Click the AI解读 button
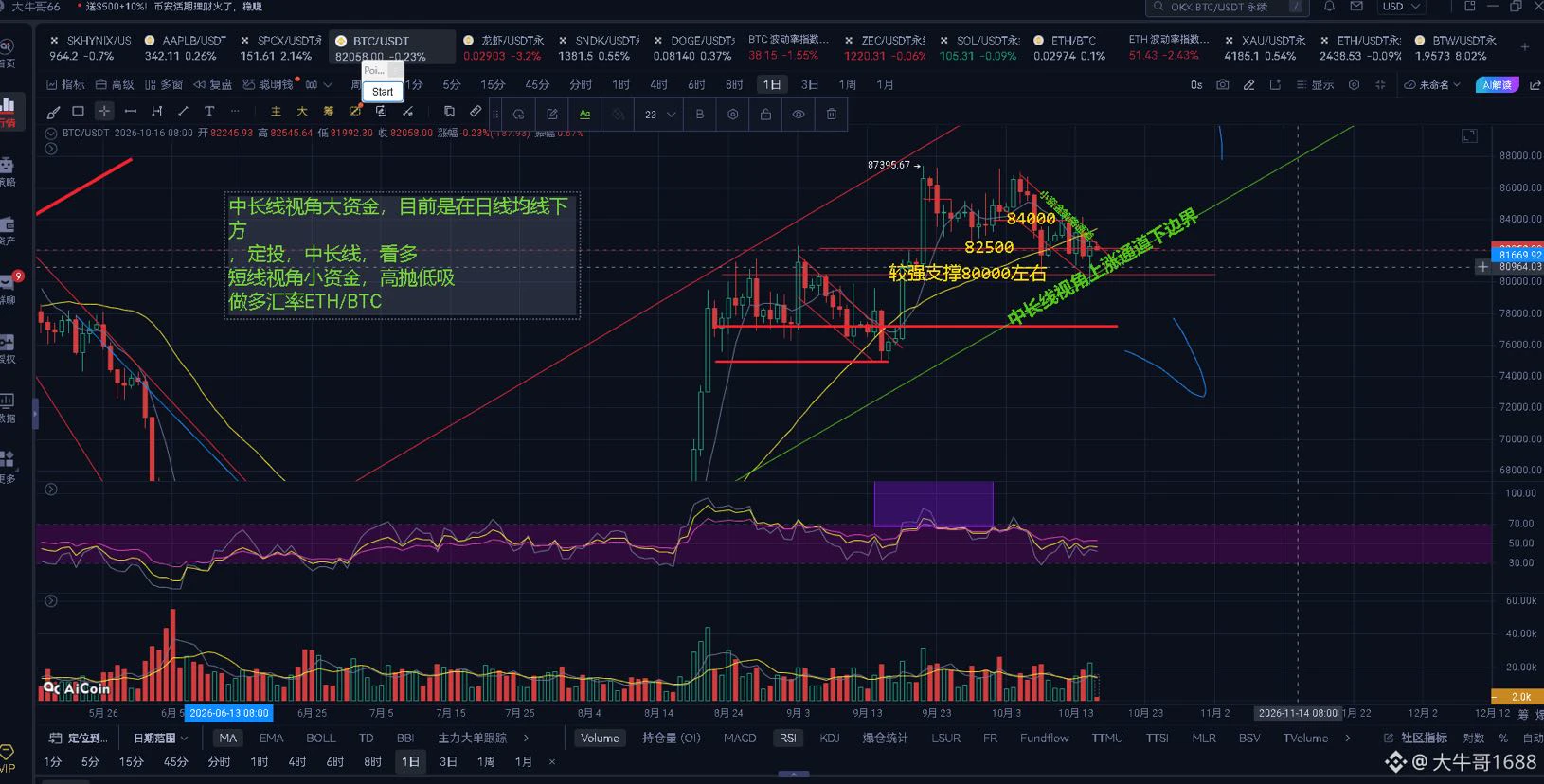Screen dimensions: 1544x784 coord(1498,85)
